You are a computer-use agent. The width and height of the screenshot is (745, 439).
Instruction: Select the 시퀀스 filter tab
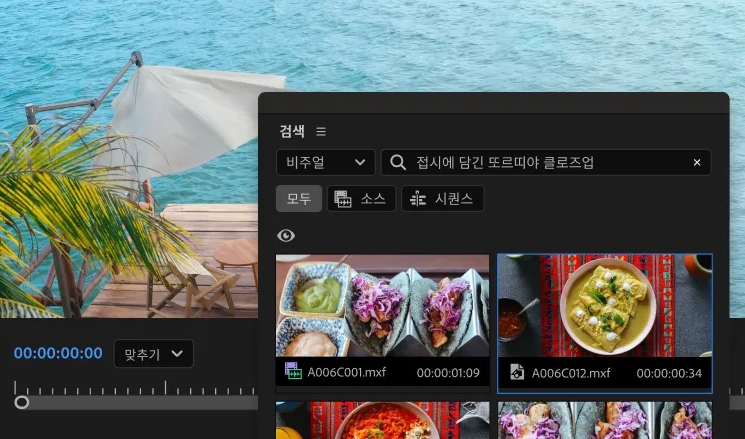point(443,199)
